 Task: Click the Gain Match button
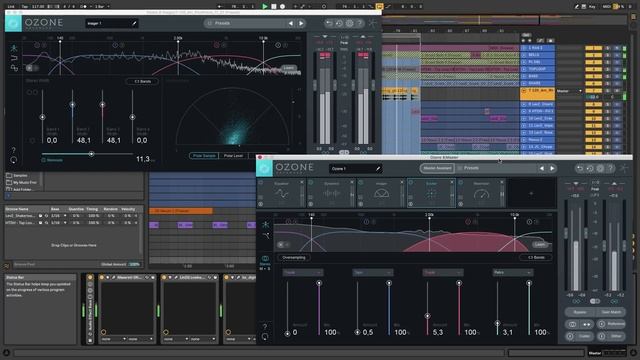tap(611, 312)
